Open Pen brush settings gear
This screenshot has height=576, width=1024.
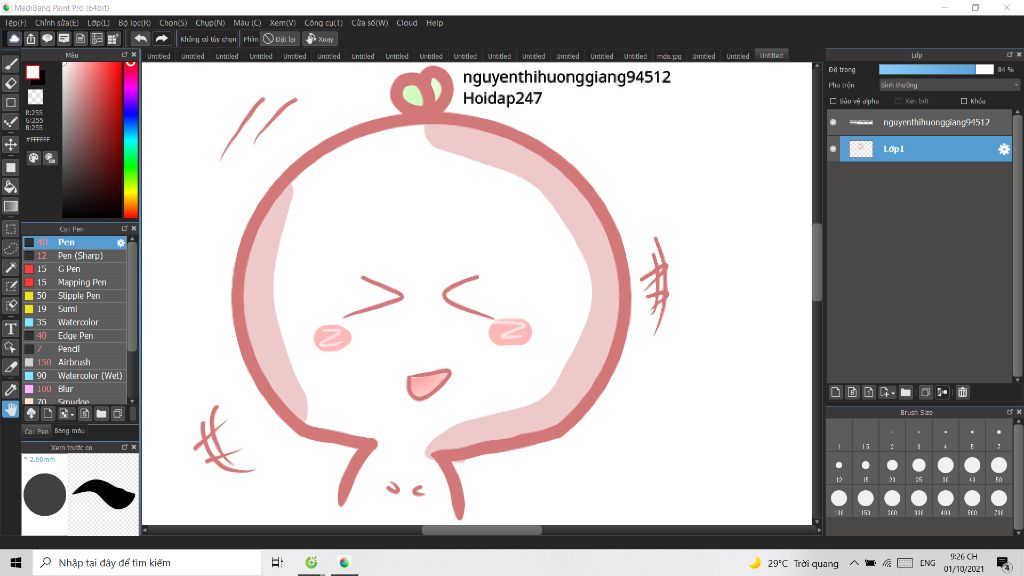point(121,243)
